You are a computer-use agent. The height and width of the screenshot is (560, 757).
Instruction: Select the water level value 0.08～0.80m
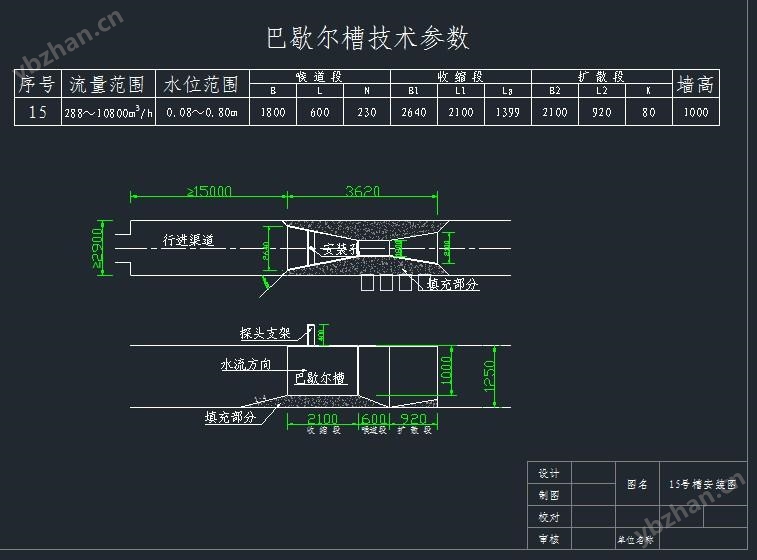(x=201, y=113)
